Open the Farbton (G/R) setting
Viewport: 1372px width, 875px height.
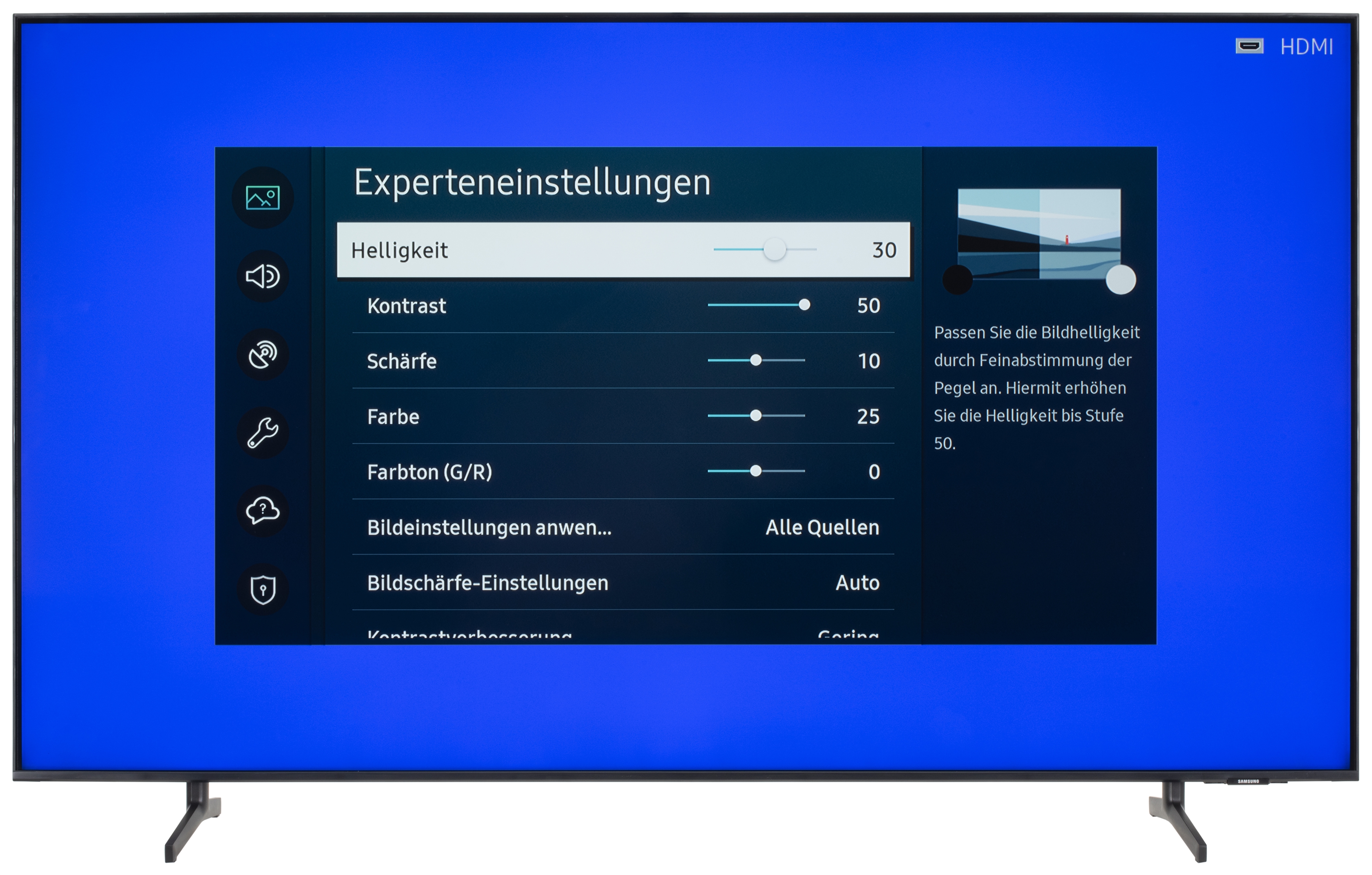[430, 471]
